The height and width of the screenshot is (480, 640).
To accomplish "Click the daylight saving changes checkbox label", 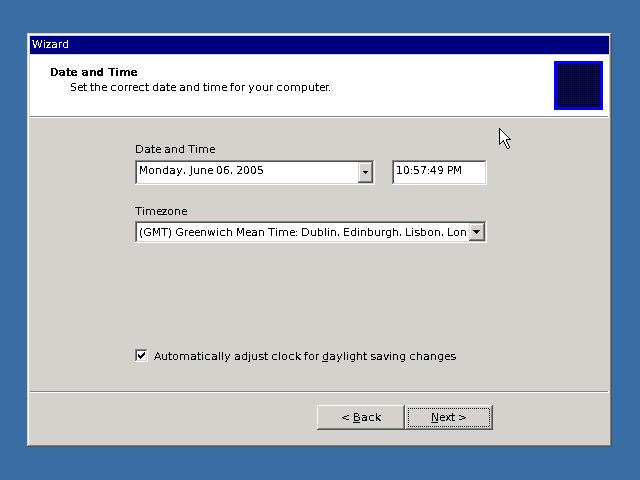I will coord(304,356).
